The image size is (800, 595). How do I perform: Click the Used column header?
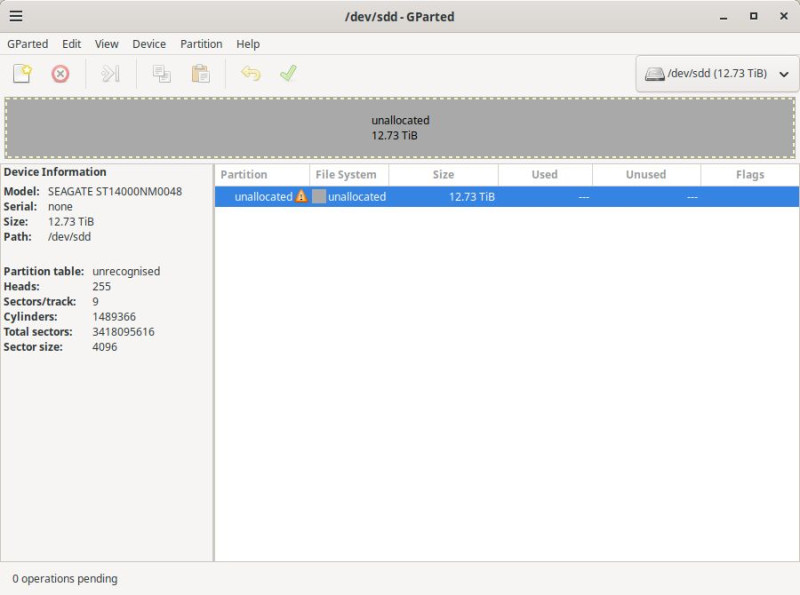tap(545, 175)
